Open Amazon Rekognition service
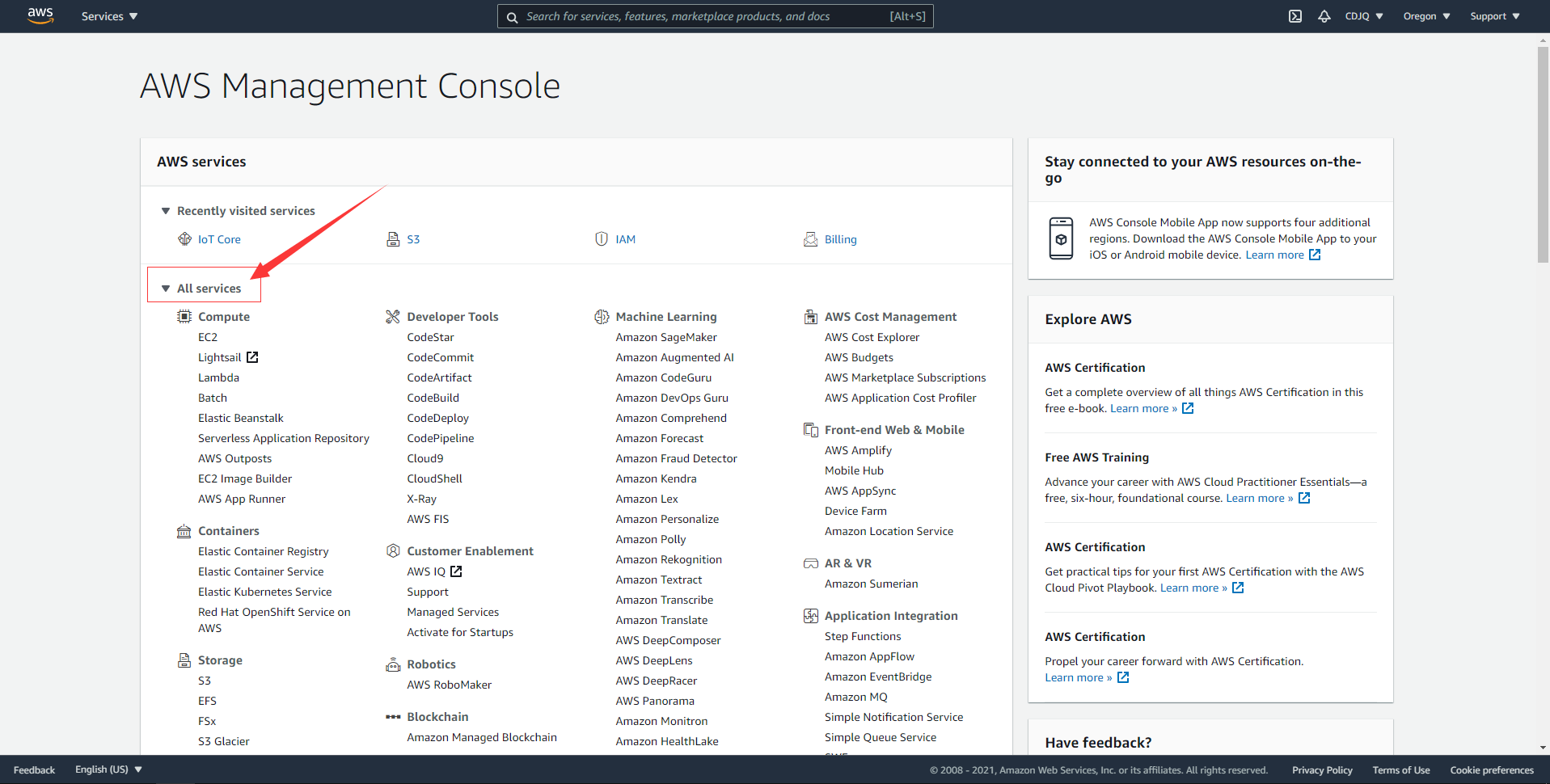The image size is (1550, 784). click(x=669, y=559)
